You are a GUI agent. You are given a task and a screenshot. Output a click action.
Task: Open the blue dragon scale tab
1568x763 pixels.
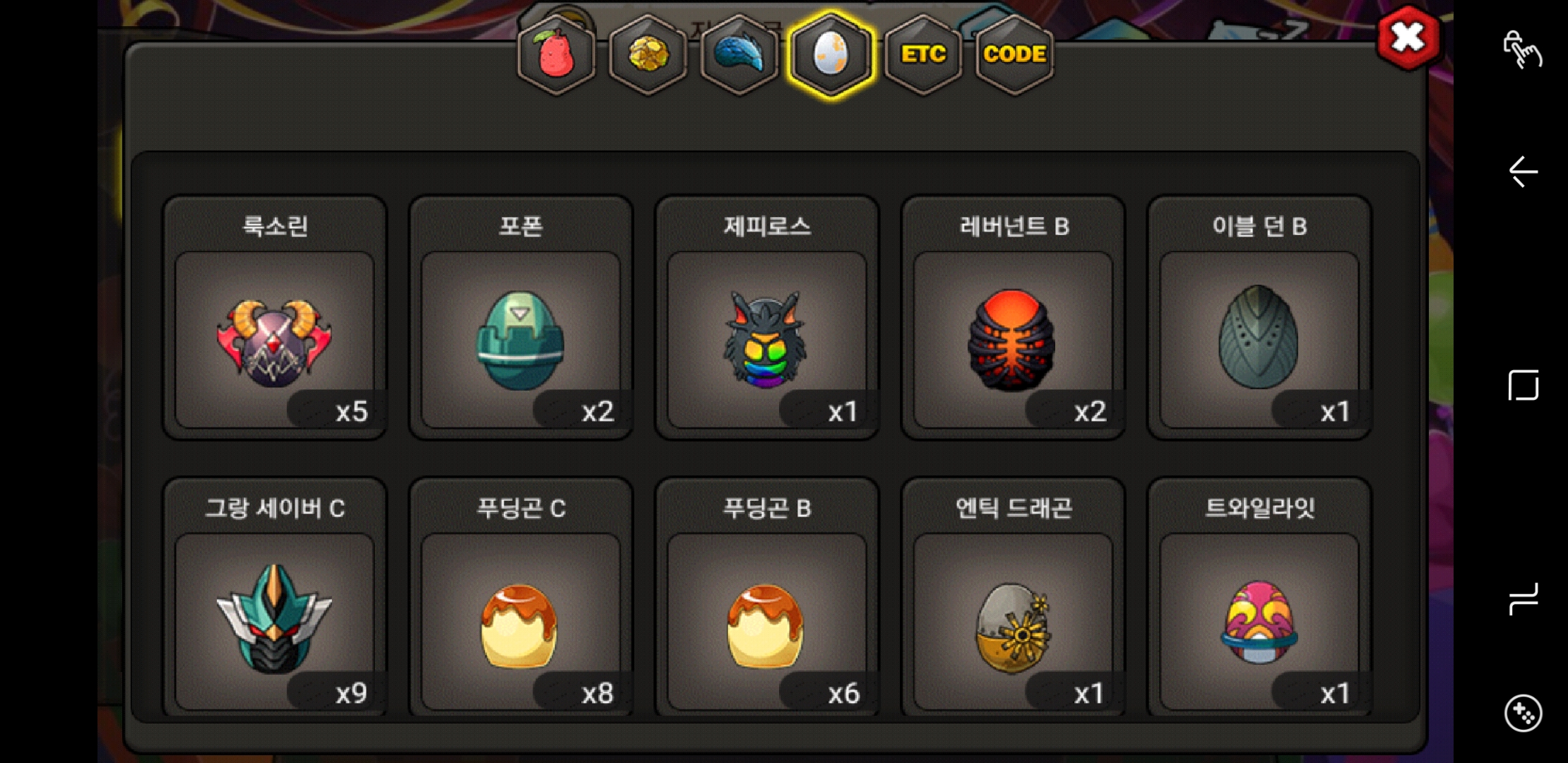tap(740, 54)
